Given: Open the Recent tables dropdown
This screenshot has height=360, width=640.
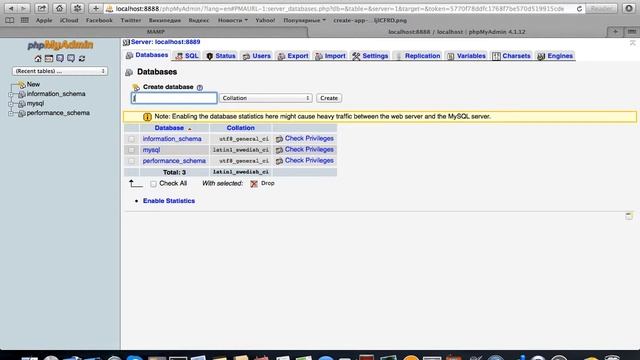Looking at the screenshot, I should (60, 71).
